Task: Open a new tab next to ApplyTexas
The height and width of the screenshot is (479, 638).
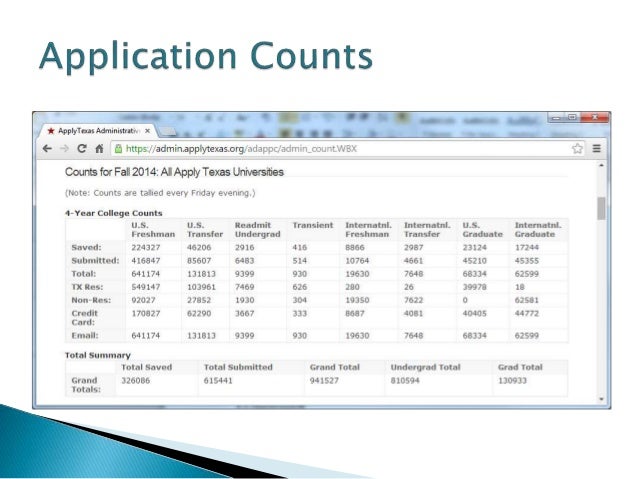Action: (167, 131)
